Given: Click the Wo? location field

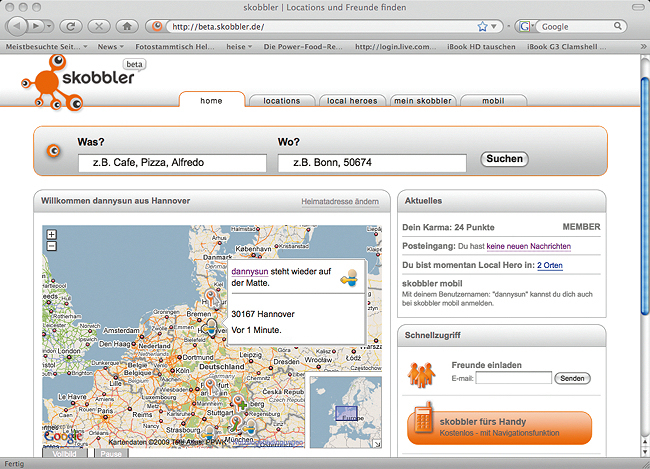Looking at the screenshot, I should point(372,163).
